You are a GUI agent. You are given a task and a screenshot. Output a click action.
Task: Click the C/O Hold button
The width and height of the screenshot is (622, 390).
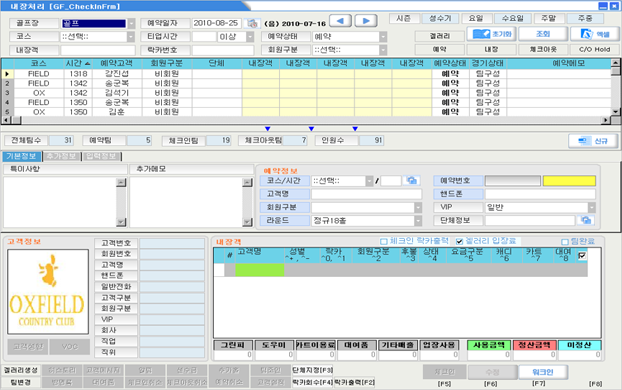tap(595, 49)
